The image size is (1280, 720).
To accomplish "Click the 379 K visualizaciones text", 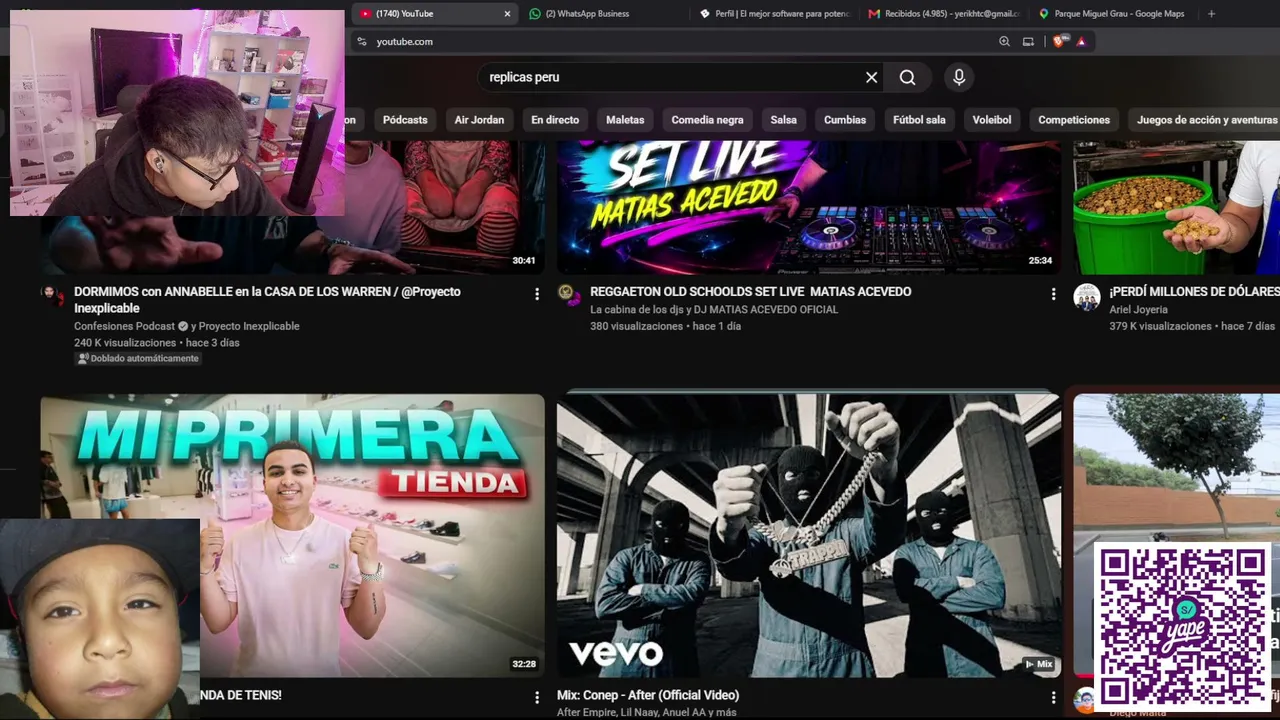I will point(1160,326).
